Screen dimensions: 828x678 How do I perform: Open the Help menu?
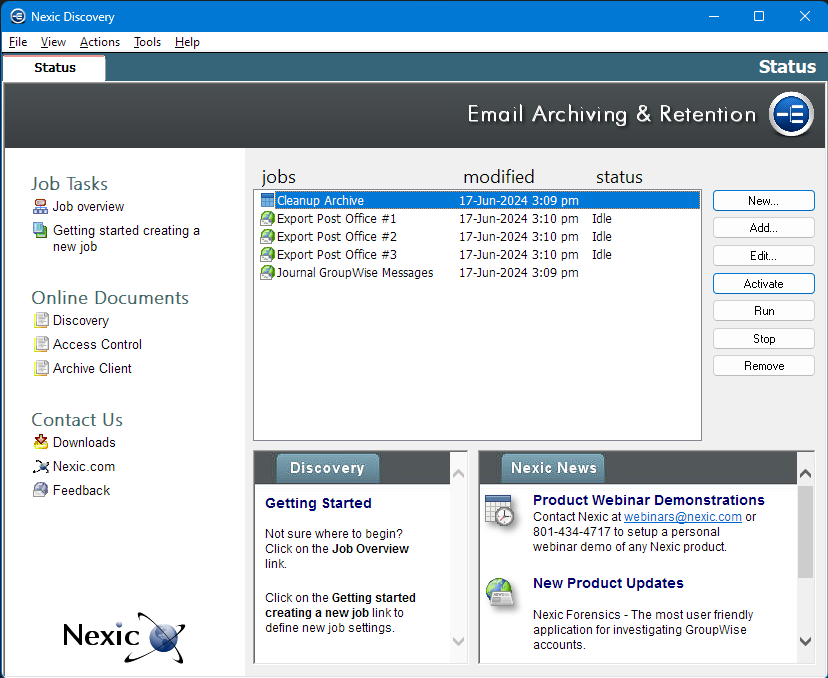pos(187,42)
